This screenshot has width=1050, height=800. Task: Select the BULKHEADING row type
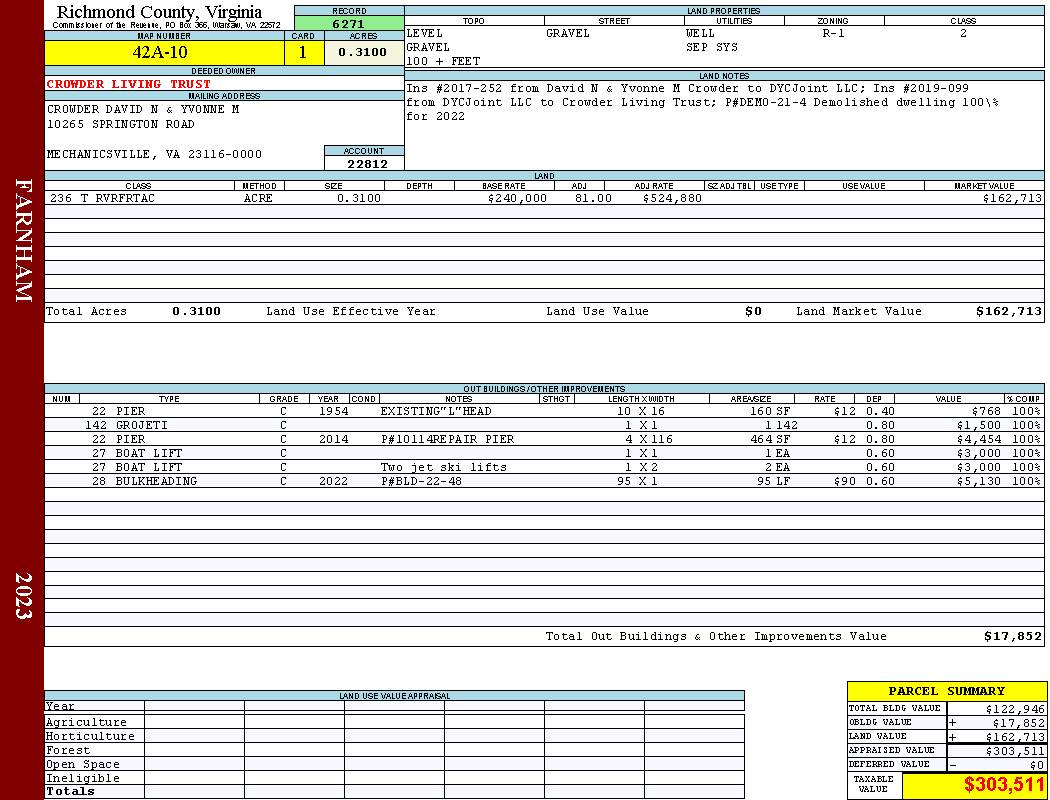tap(156, 482)
